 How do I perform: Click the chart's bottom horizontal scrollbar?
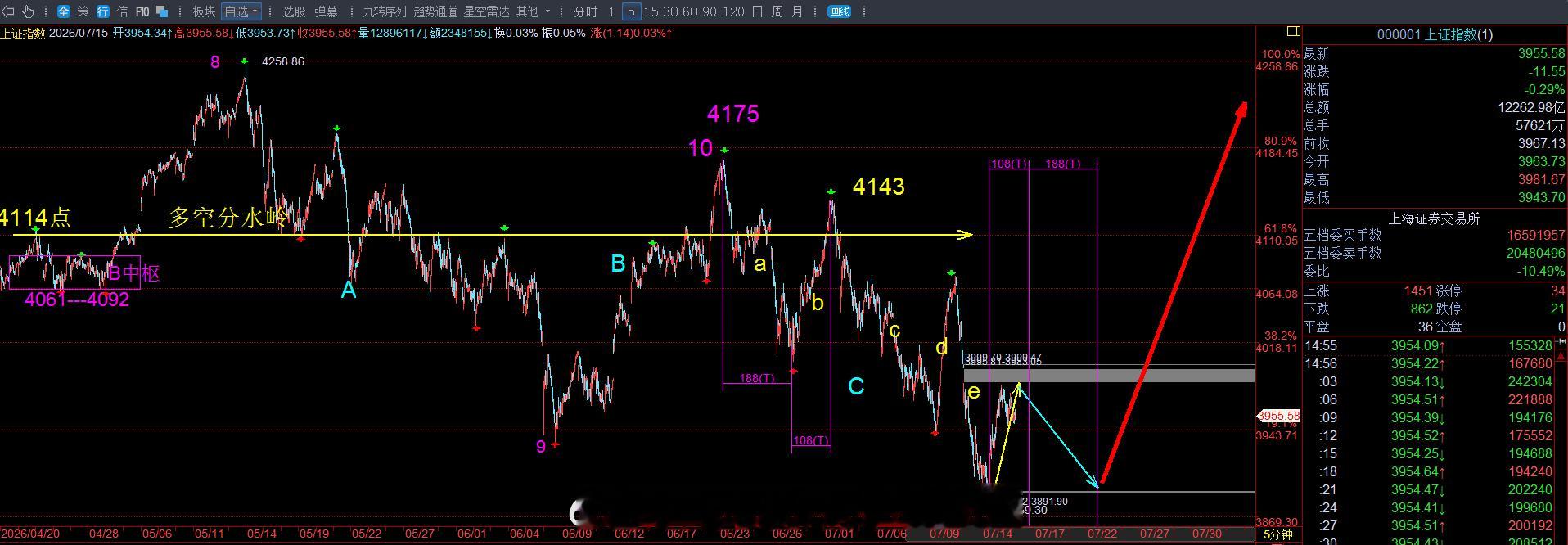[x=1080, y=534]
